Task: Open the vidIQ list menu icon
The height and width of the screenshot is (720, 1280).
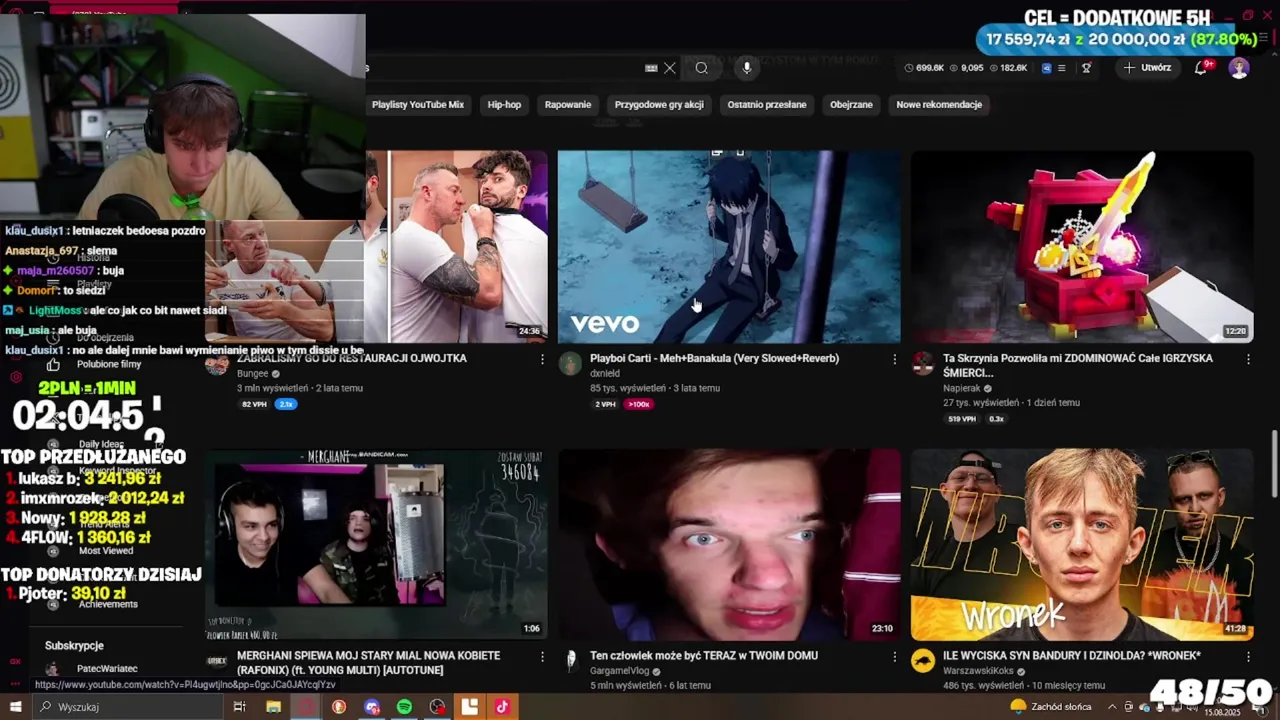Action: [x=1062, y=68]
